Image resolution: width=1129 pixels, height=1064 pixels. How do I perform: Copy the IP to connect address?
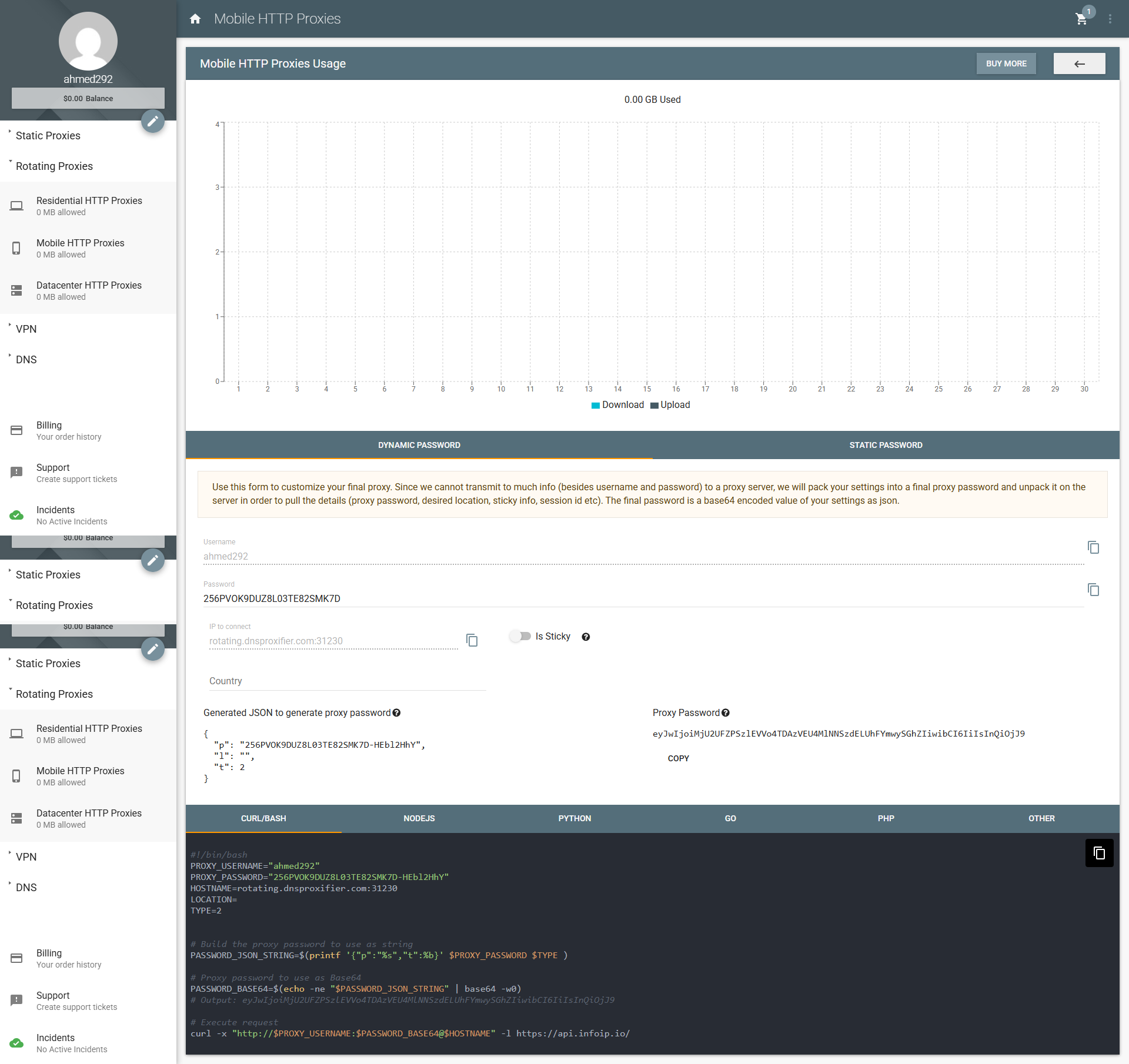point(472,640)
